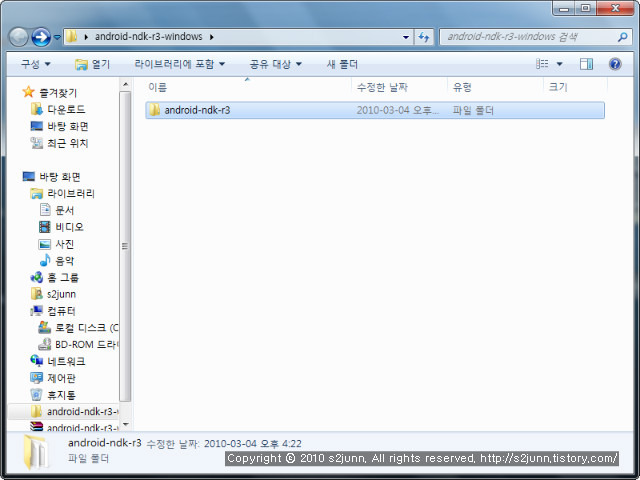
Task: Open the 사진 library
Action: coord(64,244)
